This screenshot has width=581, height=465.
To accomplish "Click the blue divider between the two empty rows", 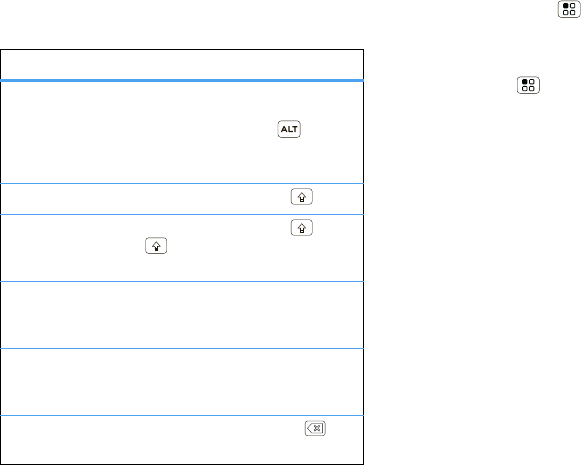I will coord(182,349).
